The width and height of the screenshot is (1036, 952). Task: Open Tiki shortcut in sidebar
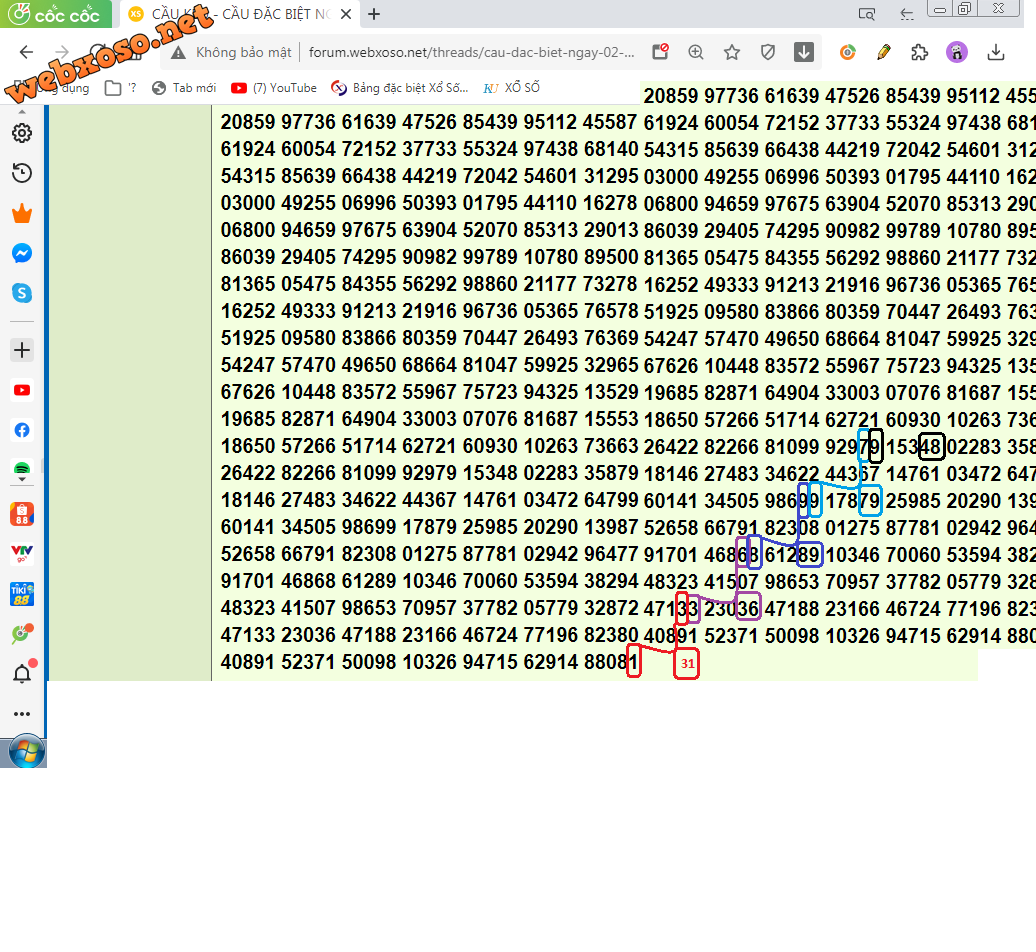(x=21, y=594)
